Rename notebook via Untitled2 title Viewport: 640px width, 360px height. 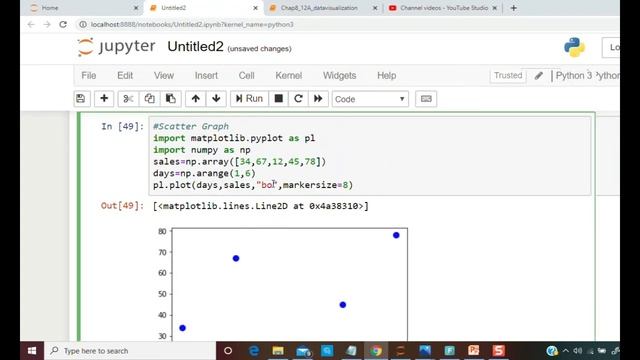pyautogui.click(x=196, y=47)
